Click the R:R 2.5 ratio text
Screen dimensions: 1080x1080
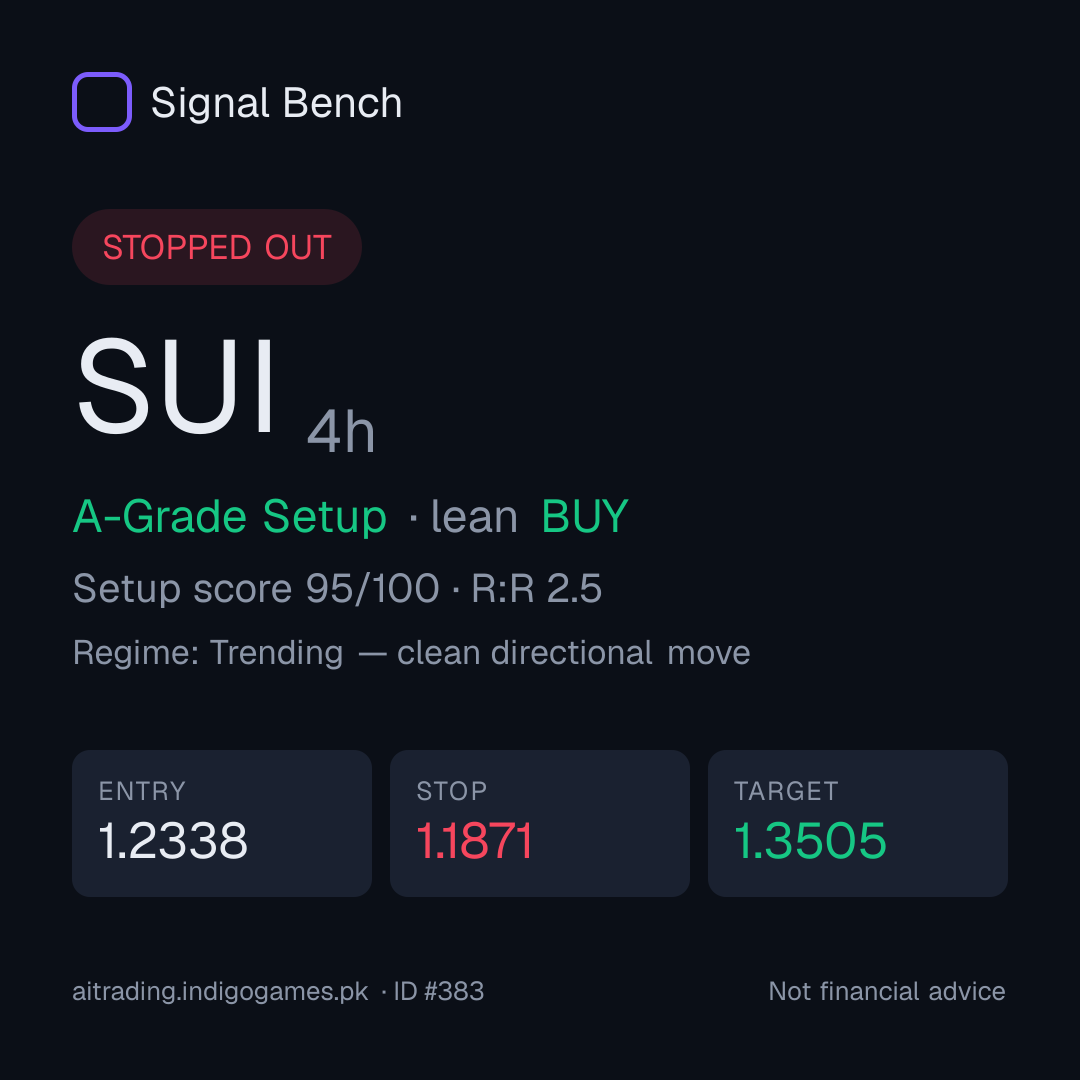(x=537, y=588)
